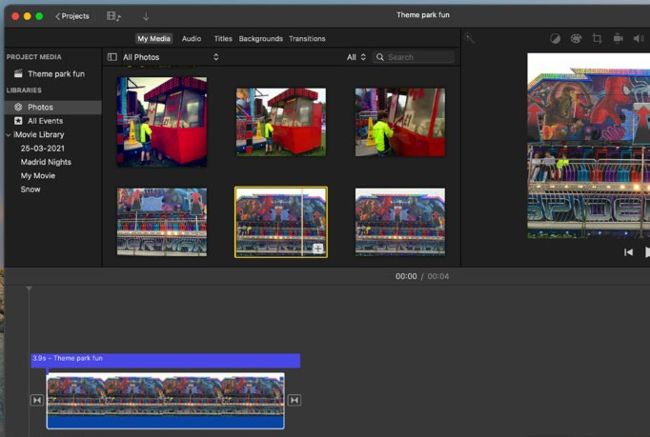Screen dimensions: 650x437
Task: Switch to the Audio tab
Action: coord(191,38)
